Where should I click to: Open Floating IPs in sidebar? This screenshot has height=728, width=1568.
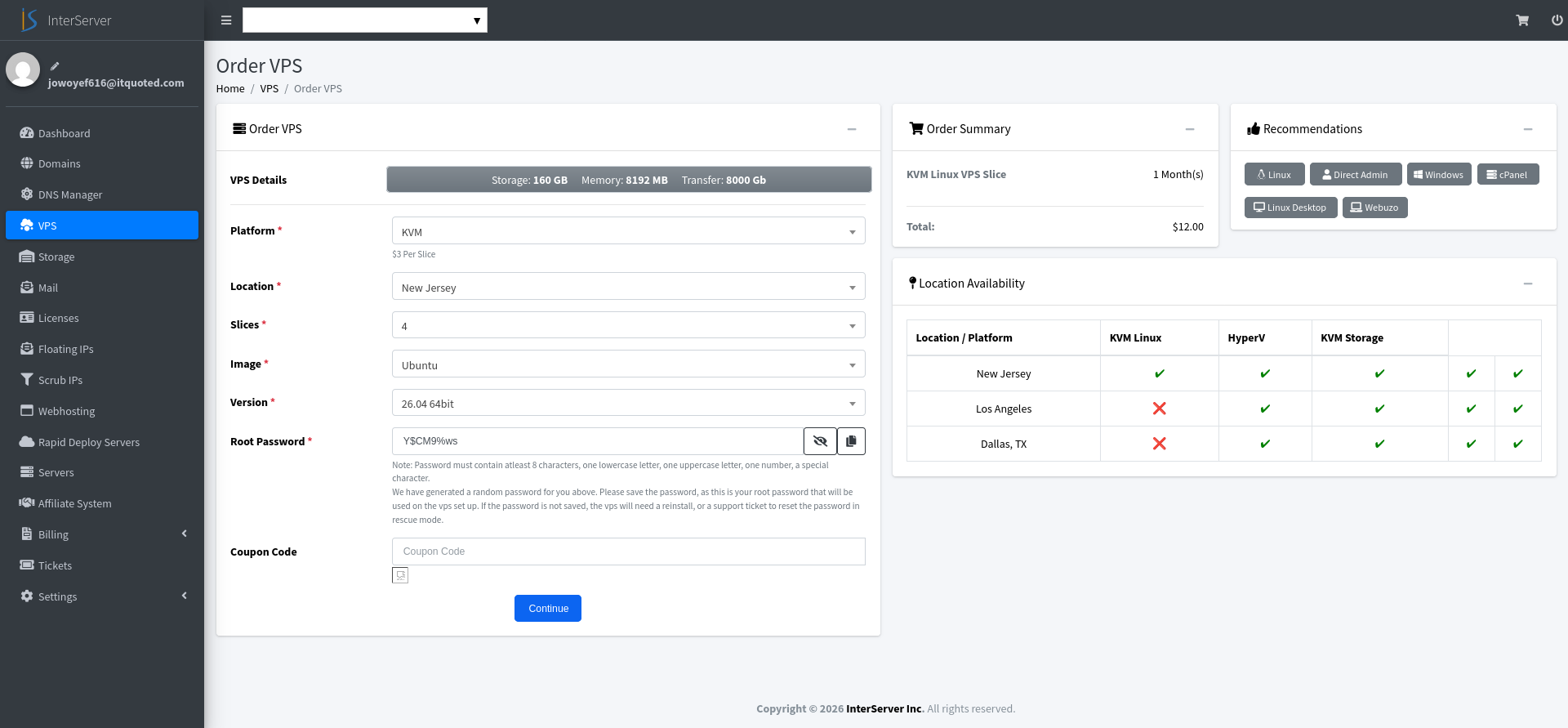pos(102,349)
